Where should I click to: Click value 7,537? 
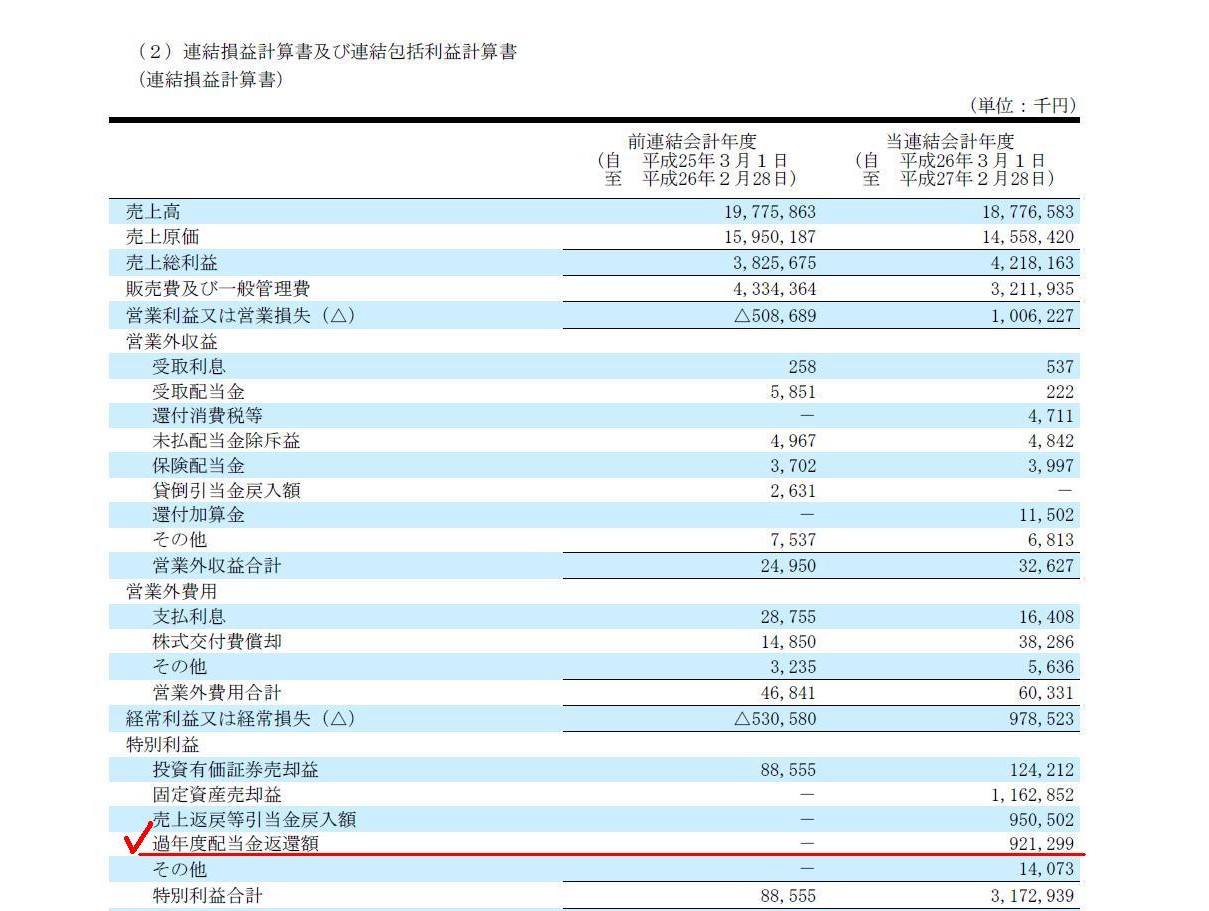793,540
